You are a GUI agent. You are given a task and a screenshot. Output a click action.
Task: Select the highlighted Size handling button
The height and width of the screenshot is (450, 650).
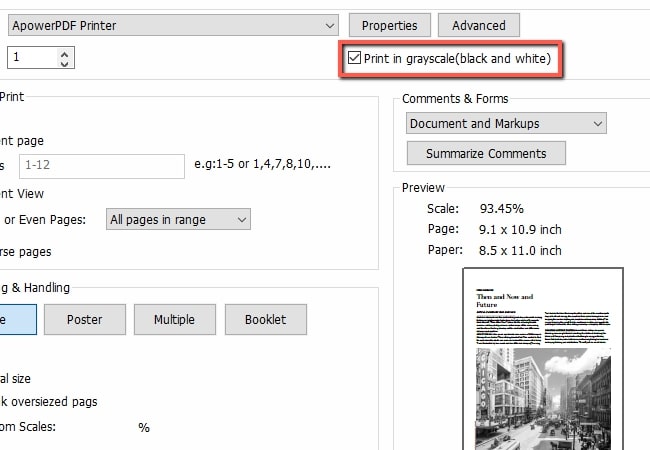tap(17, 319)
